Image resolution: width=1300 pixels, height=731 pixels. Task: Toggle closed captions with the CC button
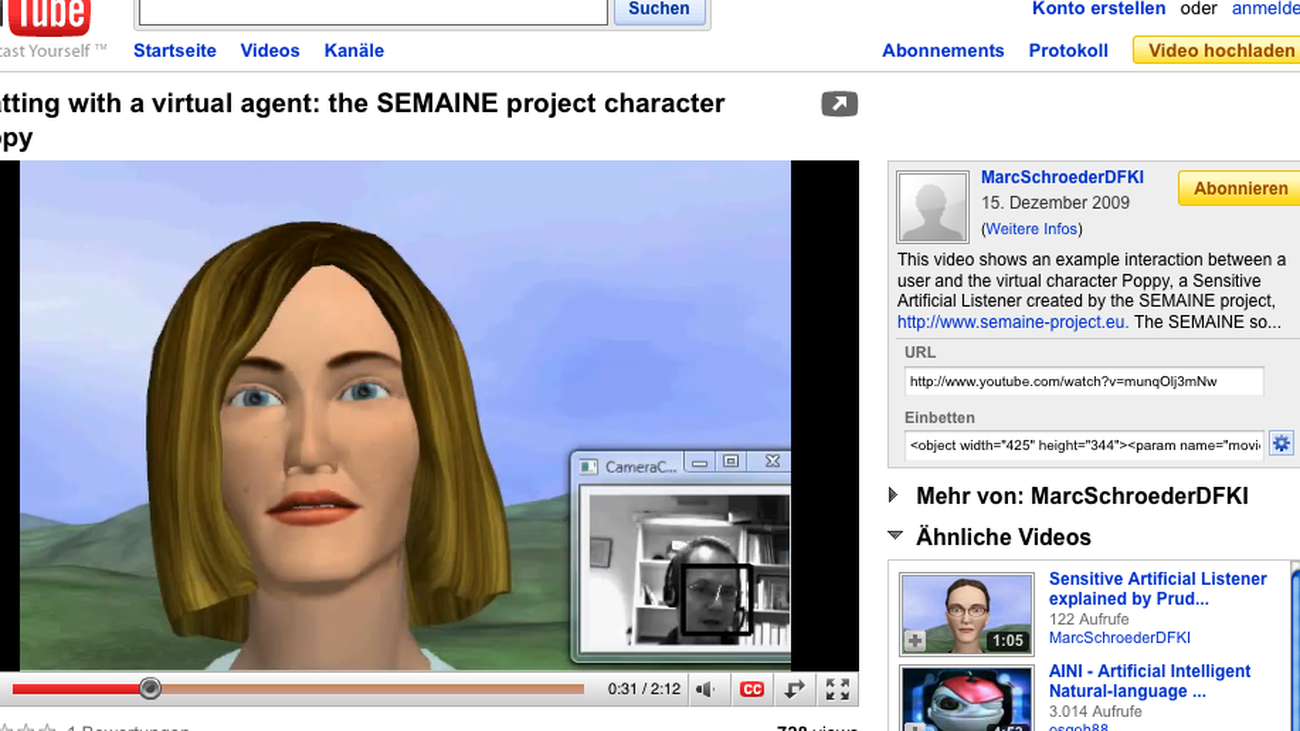[x=752, y=689]
